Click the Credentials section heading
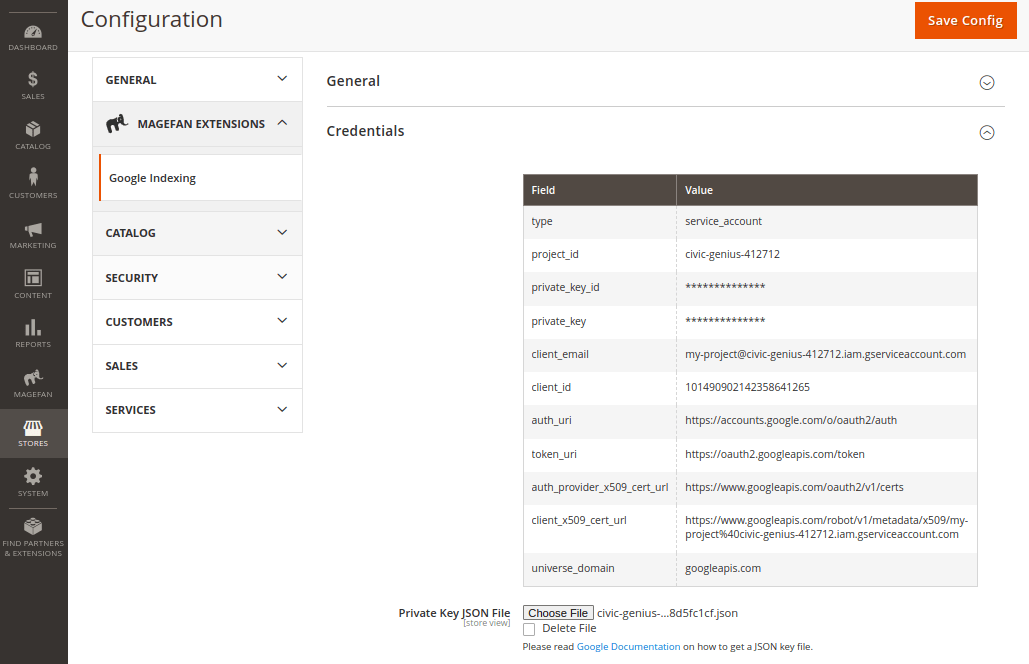Screen dimensions: 1029x664 click(365, 131)
